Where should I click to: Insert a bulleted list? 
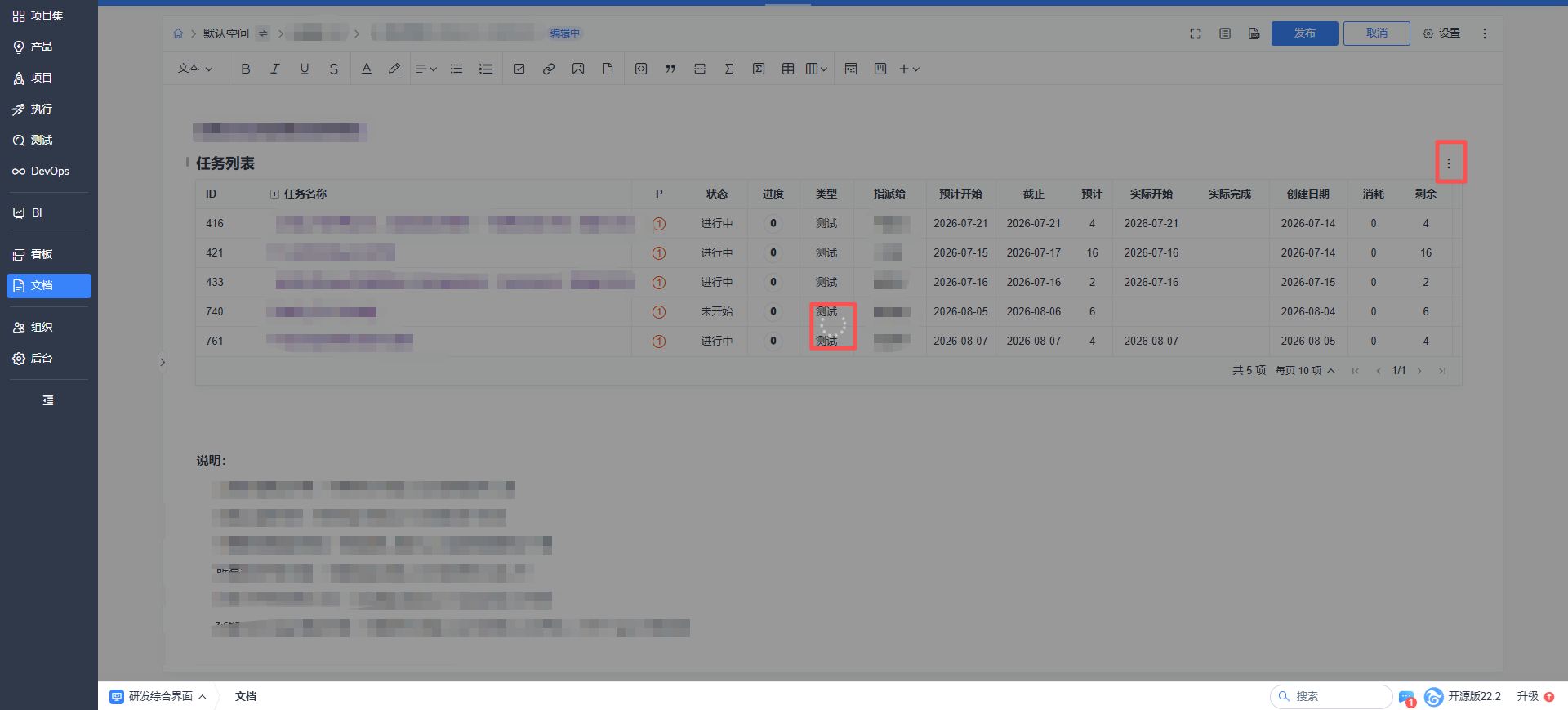pyautogui.click(x=457, y=69)
